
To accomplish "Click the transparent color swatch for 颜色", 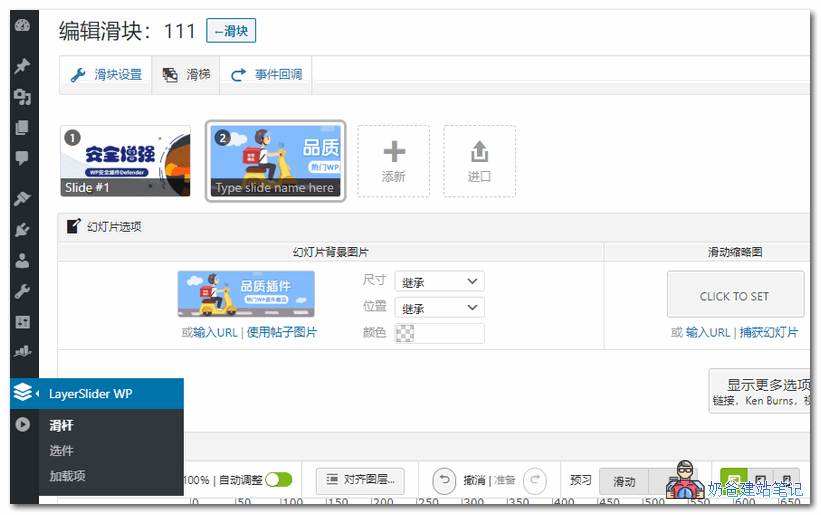I will (x=404, y=333).
